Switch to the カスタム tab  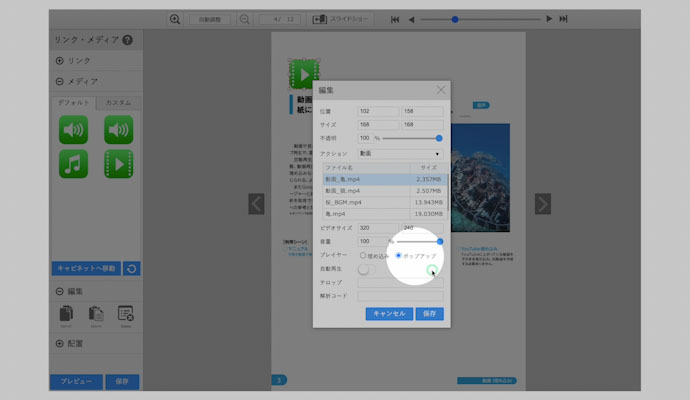[118, 103]
